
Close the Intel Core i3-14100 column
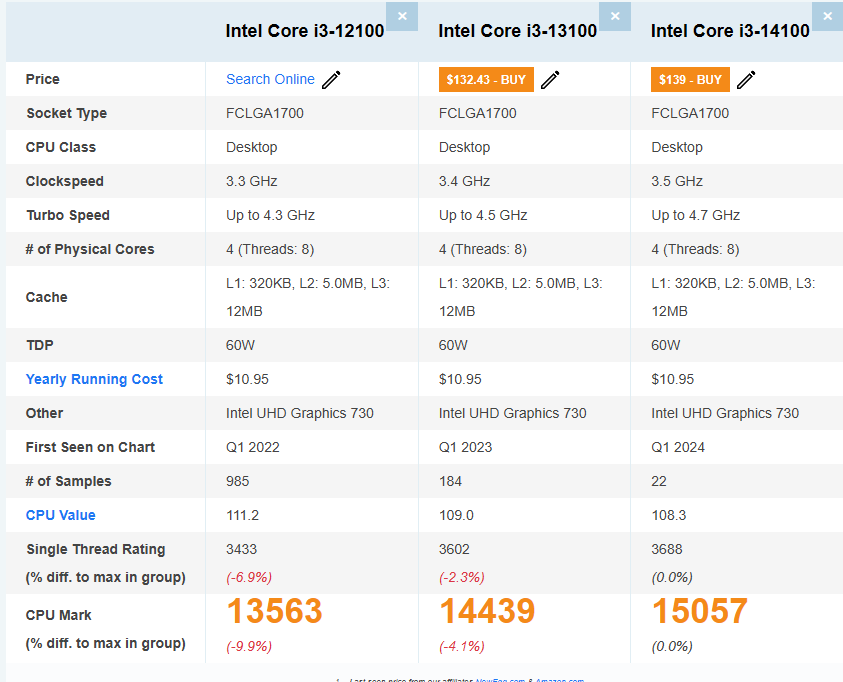coord(827,16)
